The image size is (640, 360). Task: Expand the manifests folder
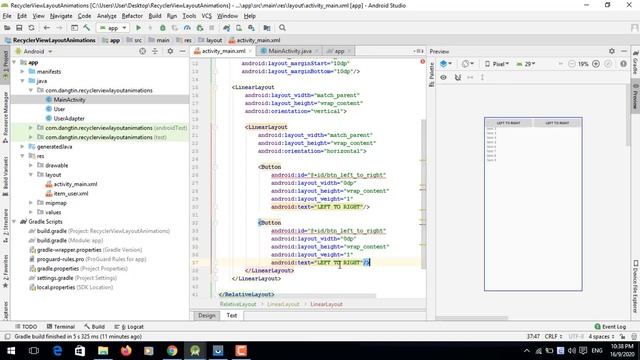[22, 71]
